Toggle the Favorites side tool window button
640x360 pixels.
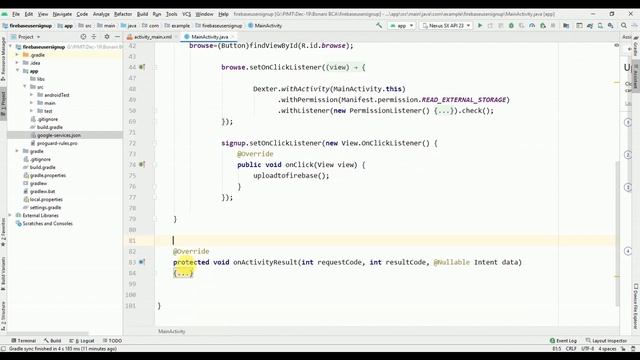tap(3, 233)
